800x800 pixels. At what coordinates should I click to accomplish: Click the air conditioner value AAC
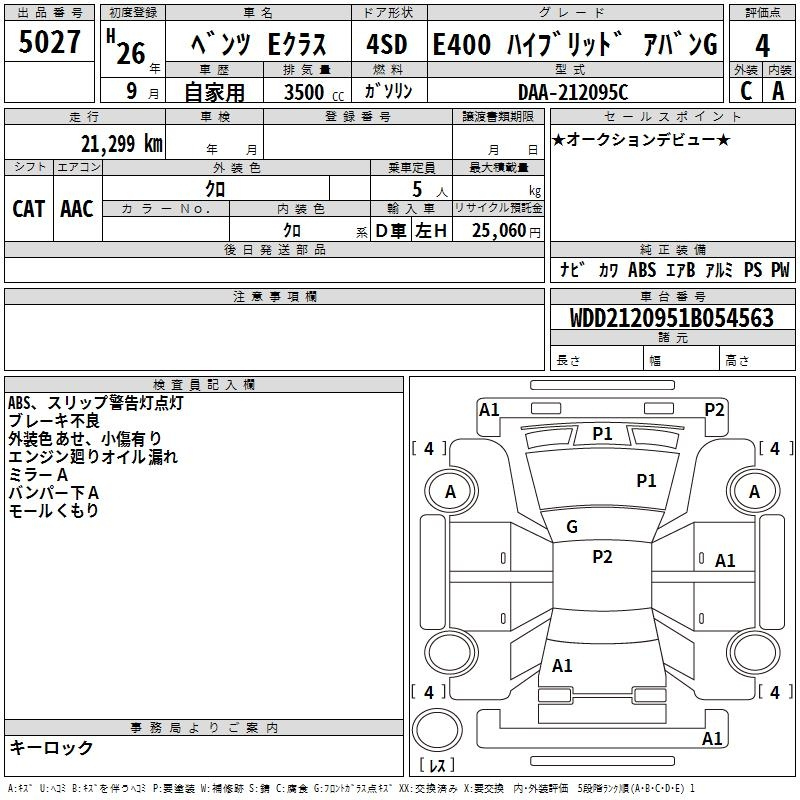[x=77, y=209]
